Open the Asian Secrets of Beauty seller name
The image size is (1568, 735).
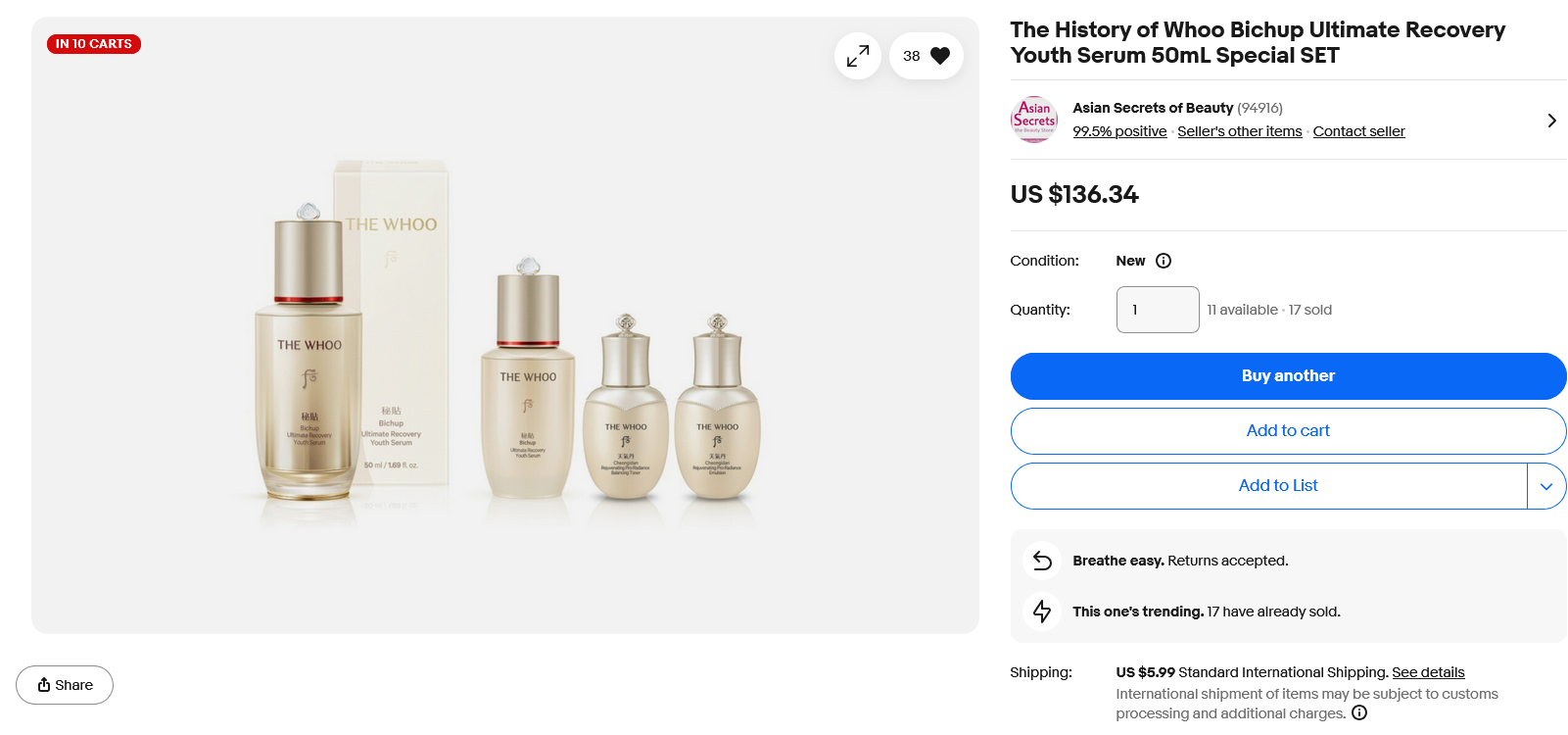1152,108
